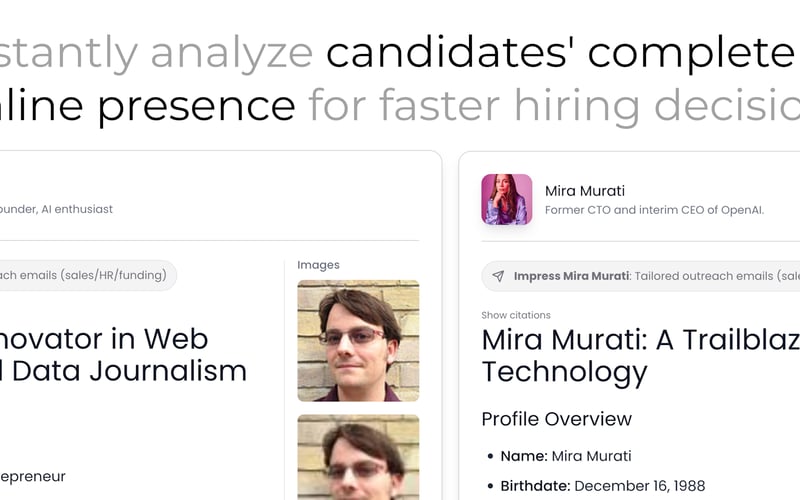This screenshot has width=800, height=500.
Task: Select the Data Journalism headline text
Action: coord(124,371)
